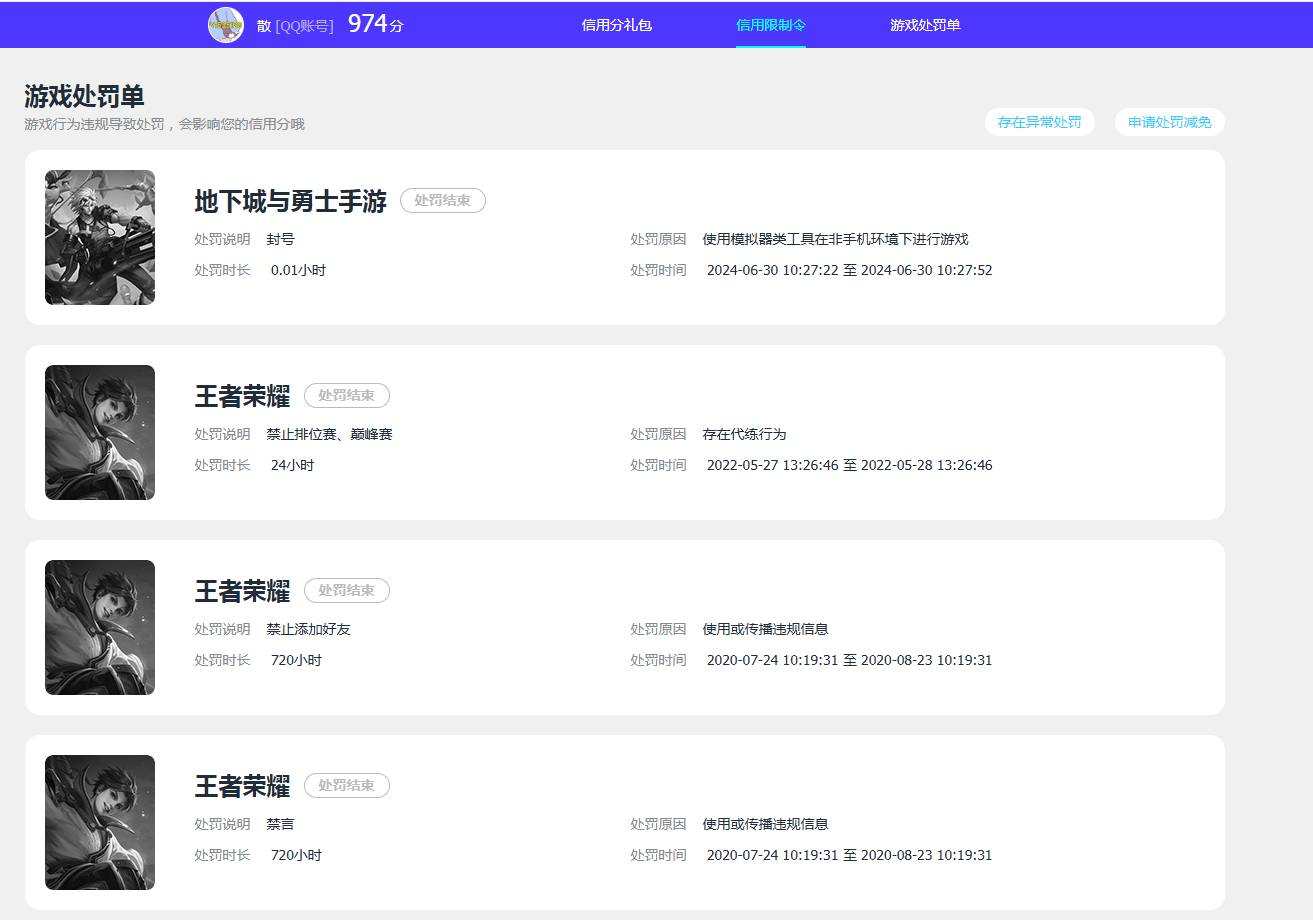This screenshot has width=1313, height=920.
Task: Click the 2024-06-30 10:27:22 penalty time
Action: [849, 270]
